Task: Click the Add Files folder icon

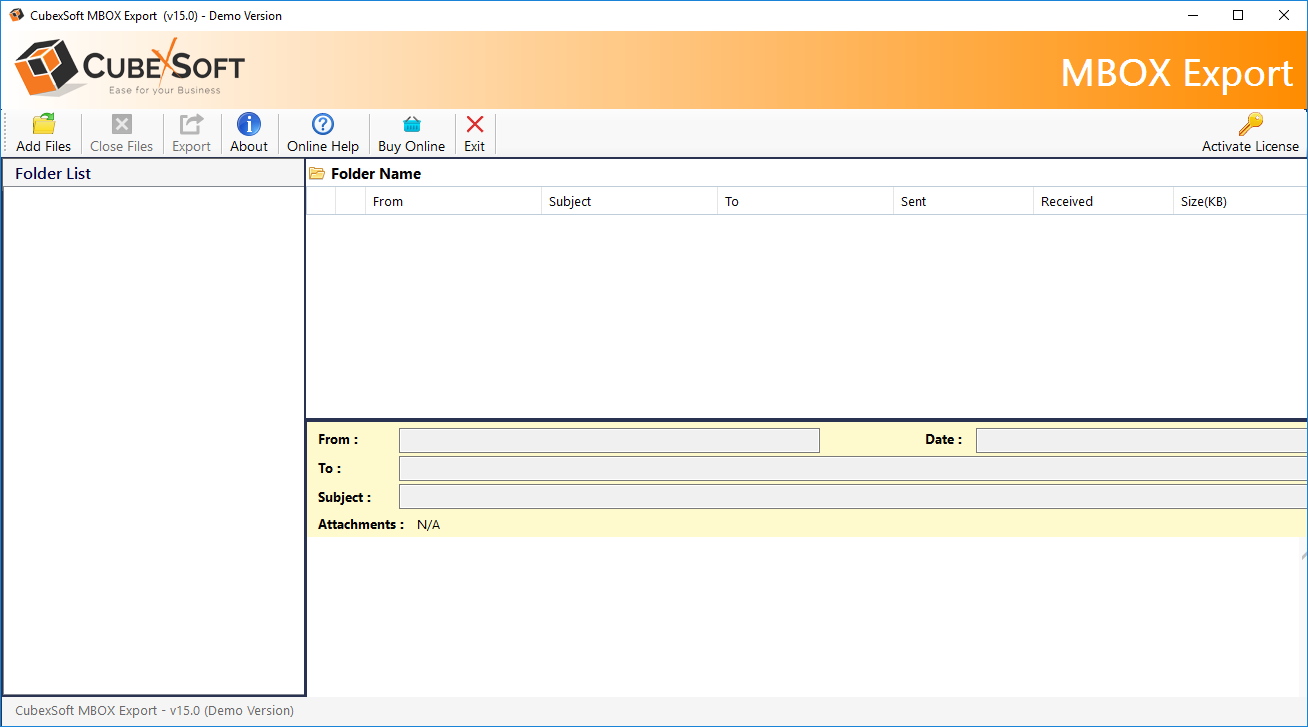Action: (x=44, y=124)
